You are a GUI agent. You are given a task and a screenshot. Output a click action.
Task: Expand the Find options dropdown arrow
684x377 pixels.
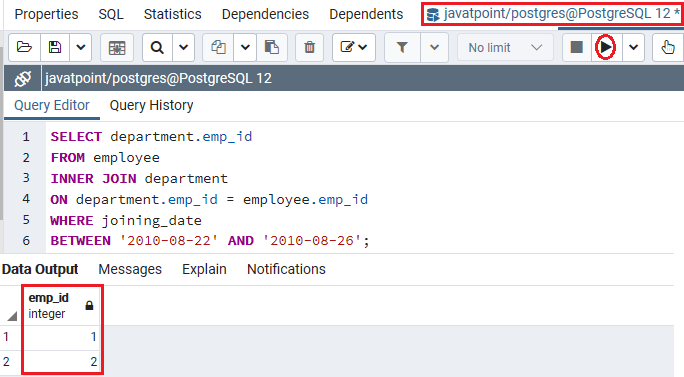184,47
